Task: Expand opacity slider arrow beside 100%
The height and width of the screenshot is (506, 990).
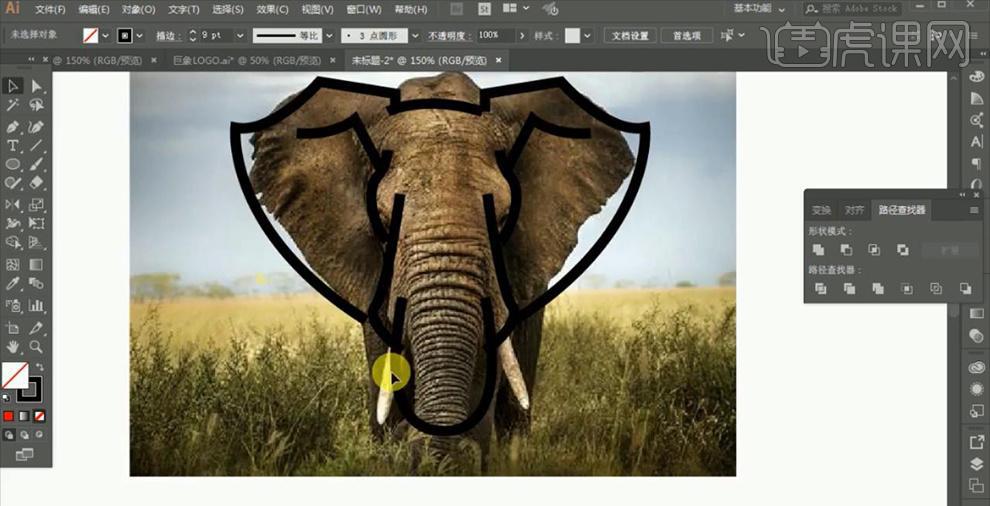Action: coord(522,36)
